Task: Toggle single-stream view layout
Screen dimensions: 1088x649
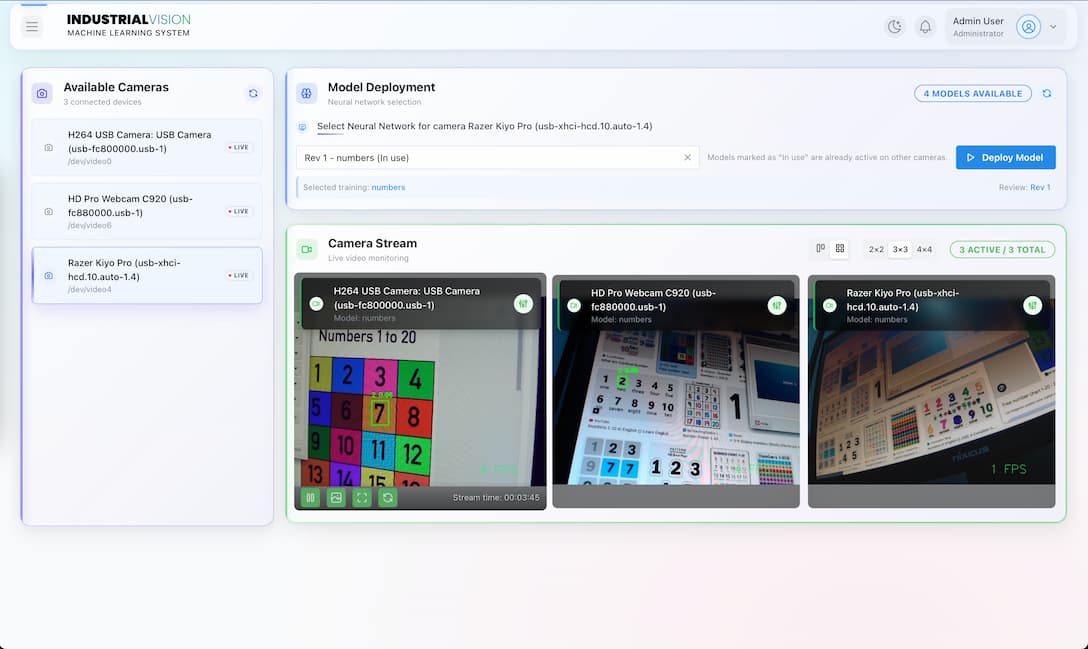Action: (821, 248)
